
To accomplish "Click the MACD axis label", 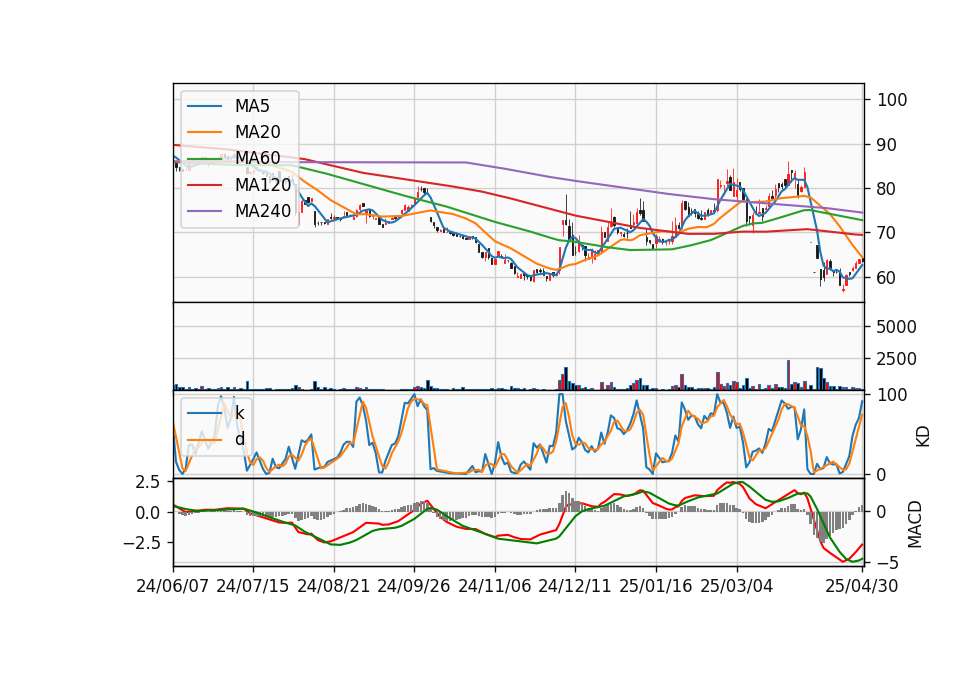I will coord(914,524).
